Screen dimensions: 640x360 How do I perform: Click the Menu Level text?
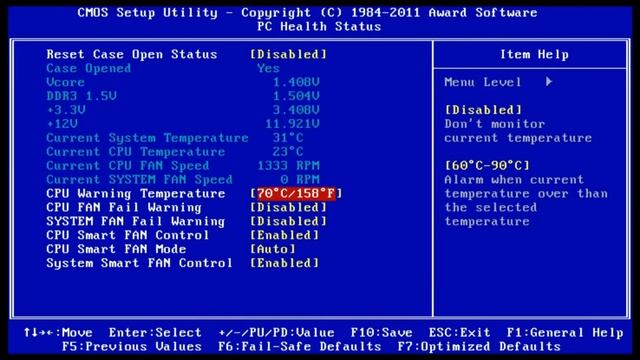pyautogui.click(x=483, y=82)
